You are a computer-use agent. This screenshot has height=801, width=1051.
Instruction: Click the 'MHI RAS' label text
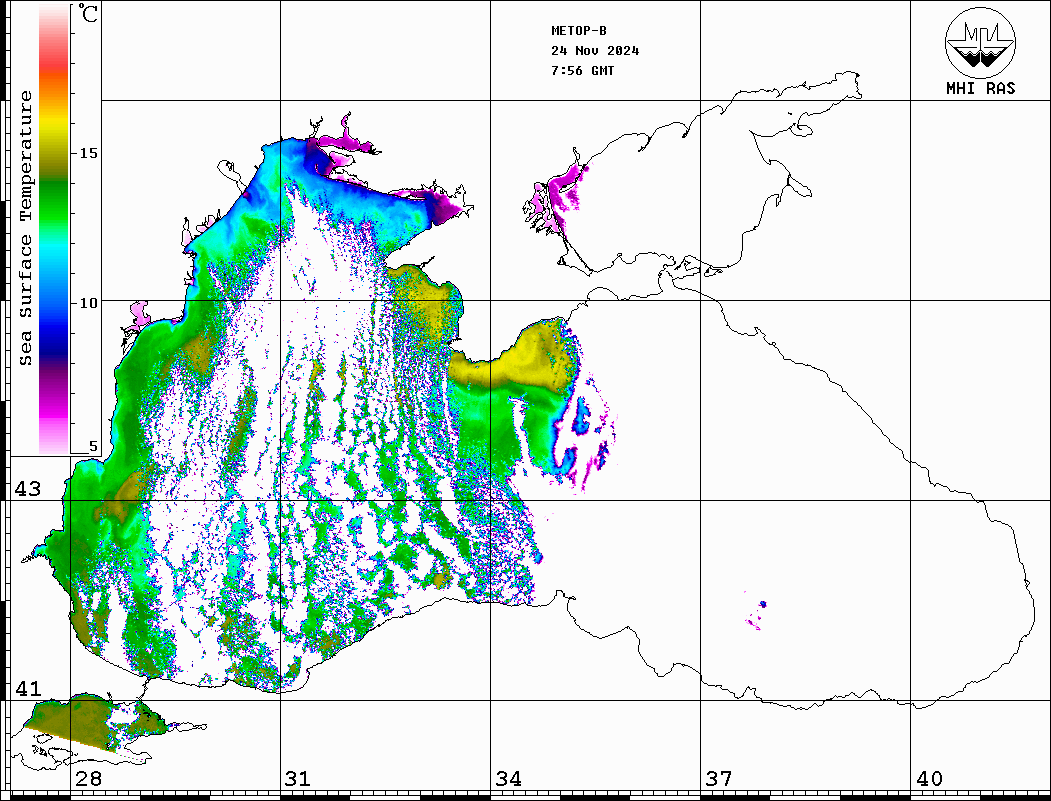click(980, 88)
